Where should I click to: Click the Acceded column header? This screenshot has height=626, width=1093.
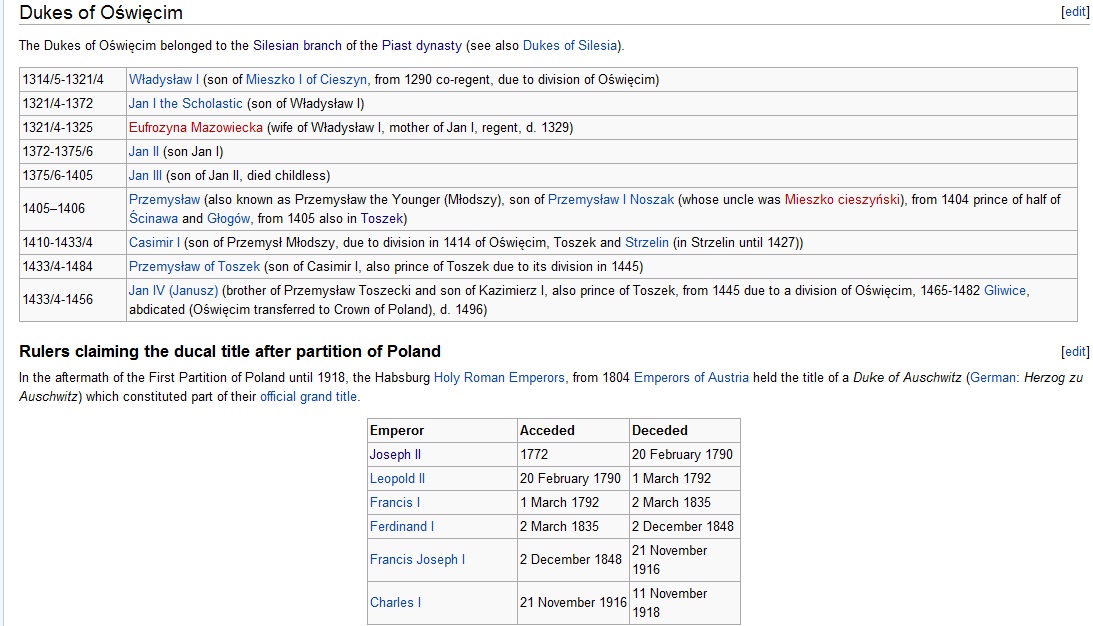(573, 430)
